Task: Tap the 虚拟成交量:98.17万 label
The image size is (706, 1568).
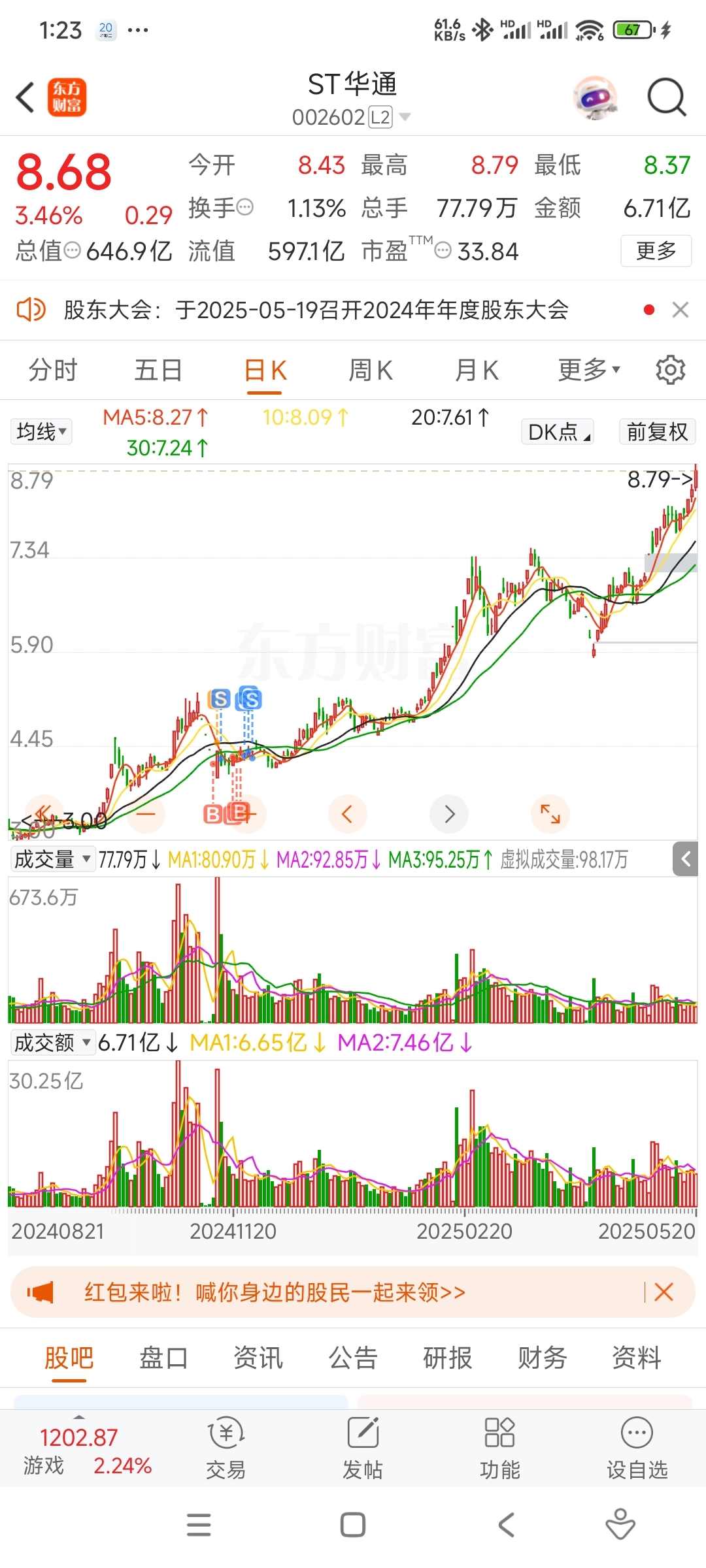Action: point(563,859)
